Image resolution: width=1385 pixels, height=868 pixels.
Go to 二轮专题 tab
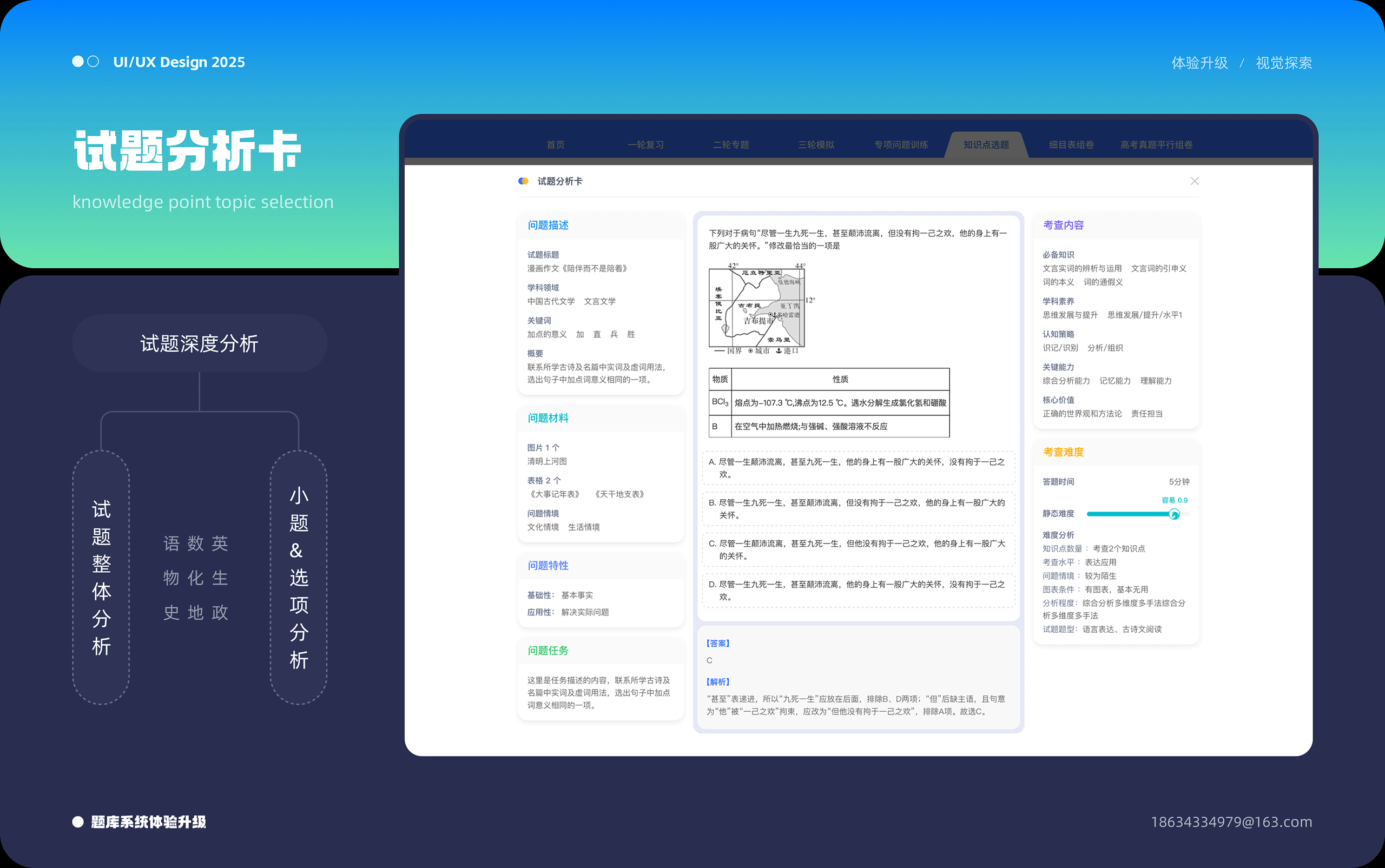coord(731,145)
